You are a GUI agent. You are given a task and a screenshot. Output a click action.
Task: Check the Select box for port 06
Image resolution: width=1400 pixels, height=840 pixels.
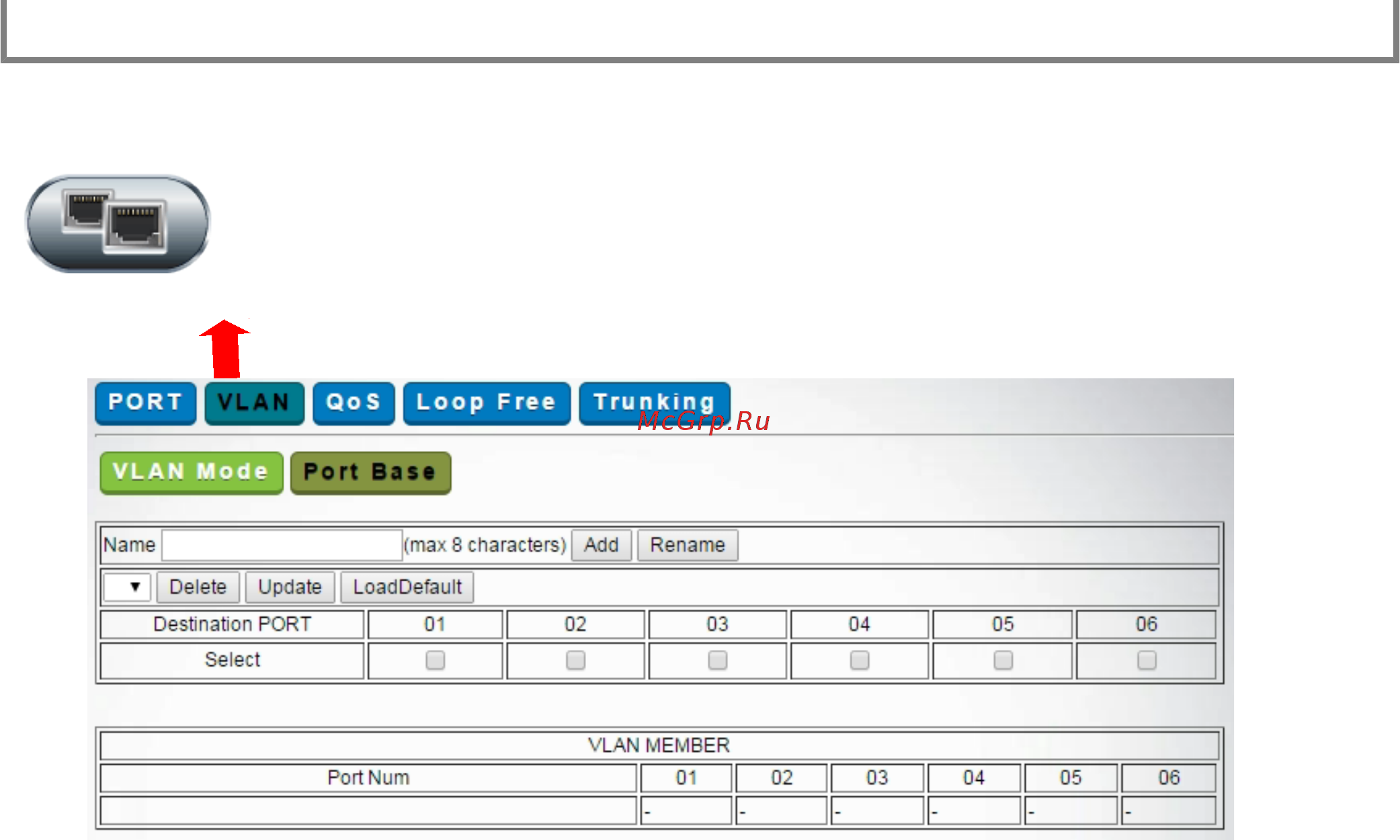pyautogui.click(x=1147, y=661)
